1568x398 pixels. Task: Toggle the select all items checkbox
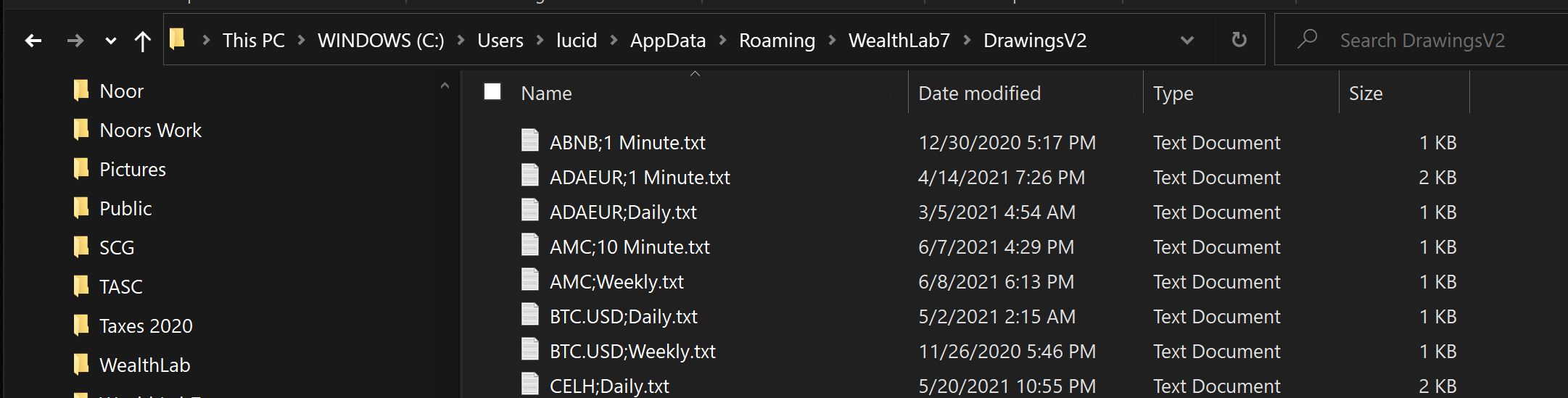[x=492, y=92]
